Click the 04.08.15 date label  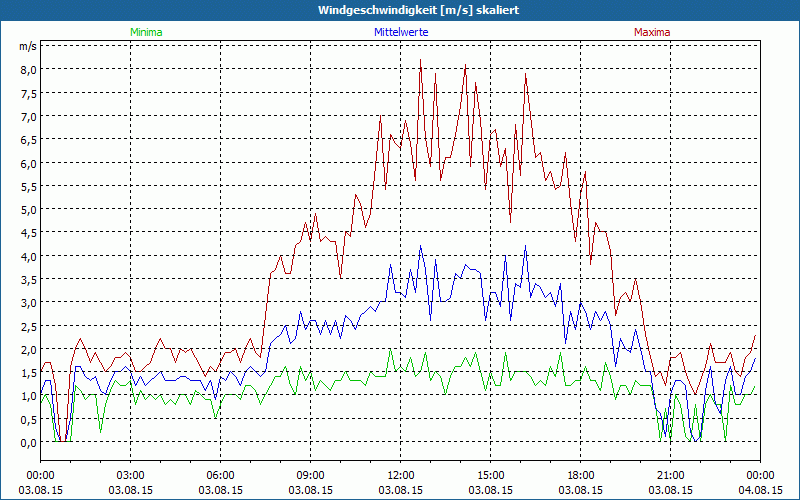(760, 490)
